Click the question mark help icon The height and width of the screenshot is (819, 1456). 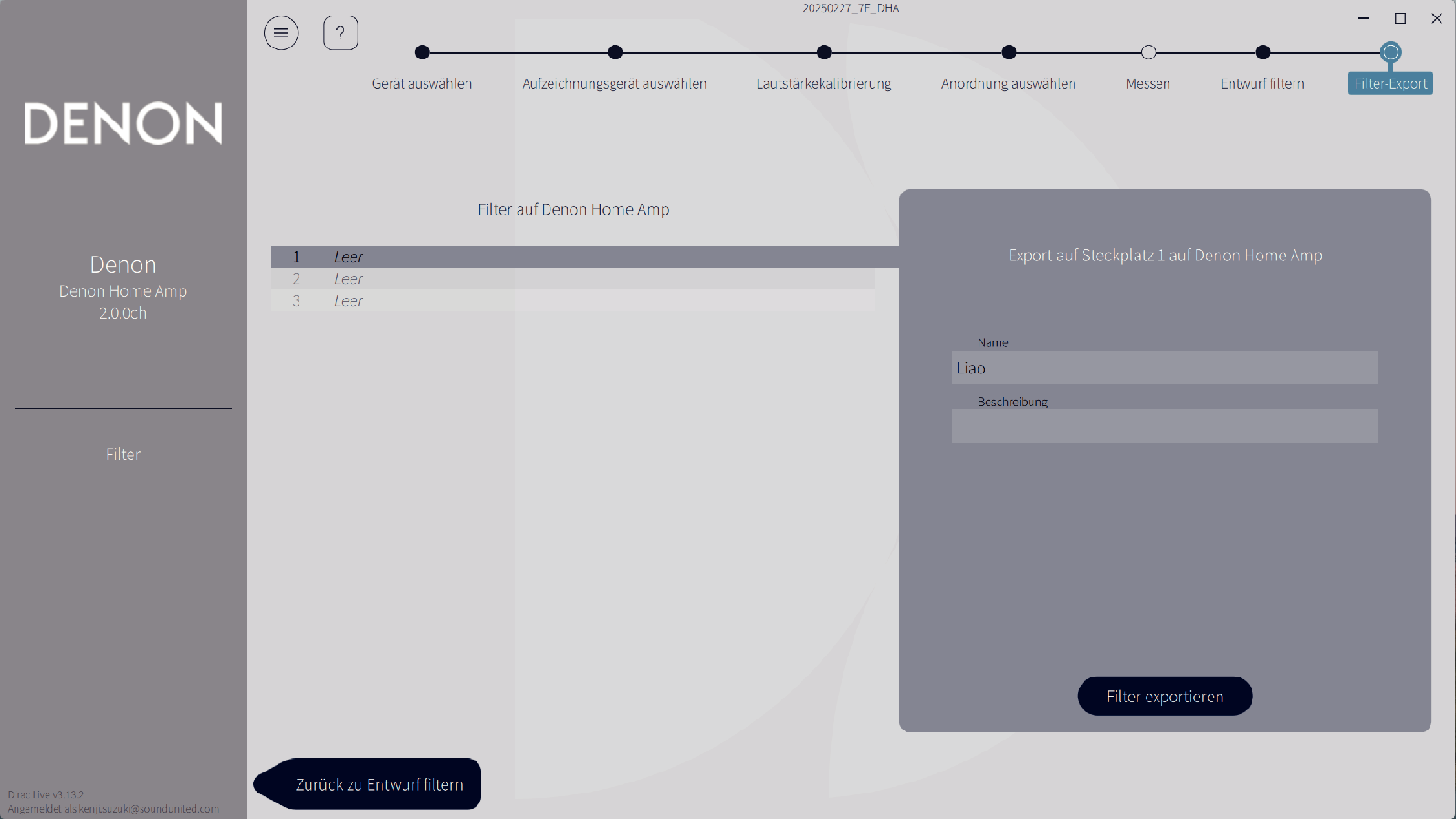coord(340,34)
